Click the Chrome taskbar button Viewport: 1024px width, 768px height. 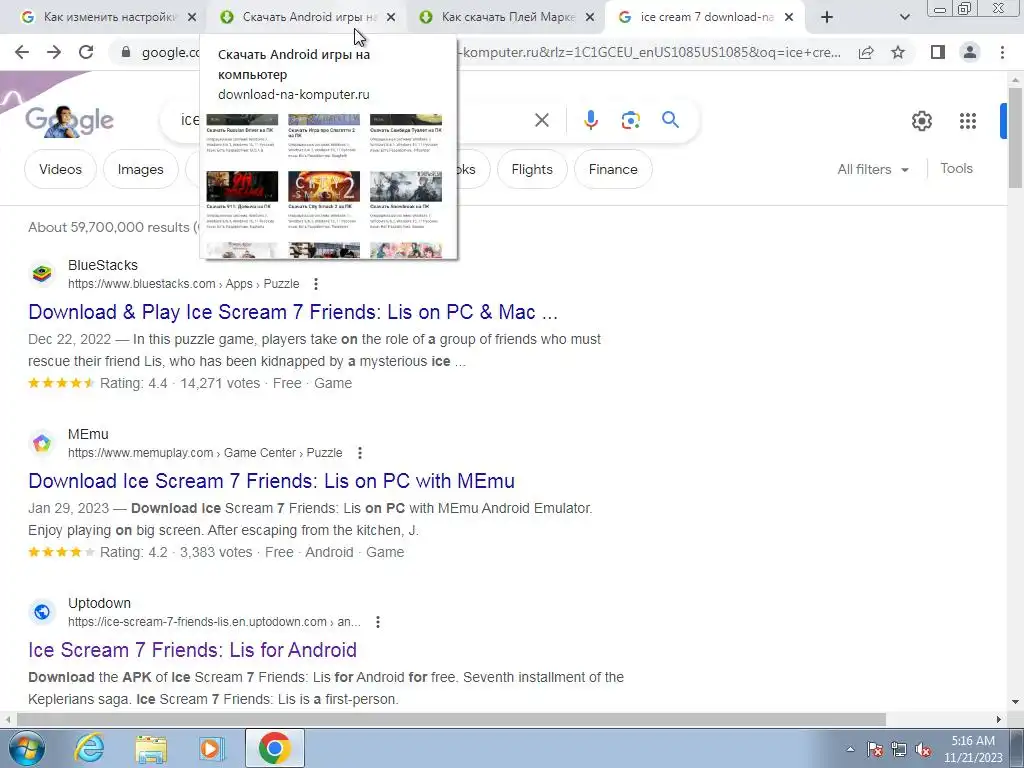pos(274,748)
